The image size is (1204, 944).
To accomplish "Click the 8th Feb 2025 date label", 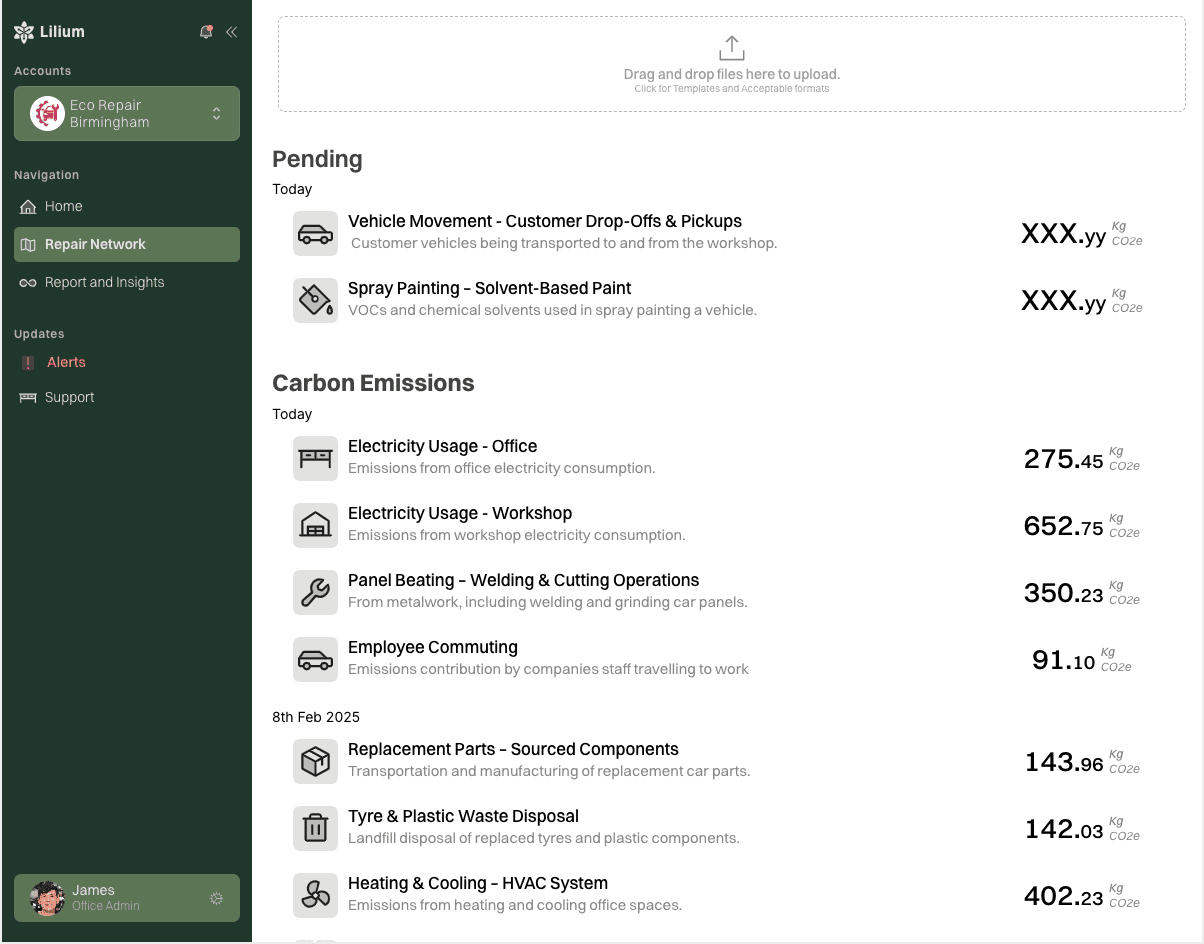I will click(316, 717).
